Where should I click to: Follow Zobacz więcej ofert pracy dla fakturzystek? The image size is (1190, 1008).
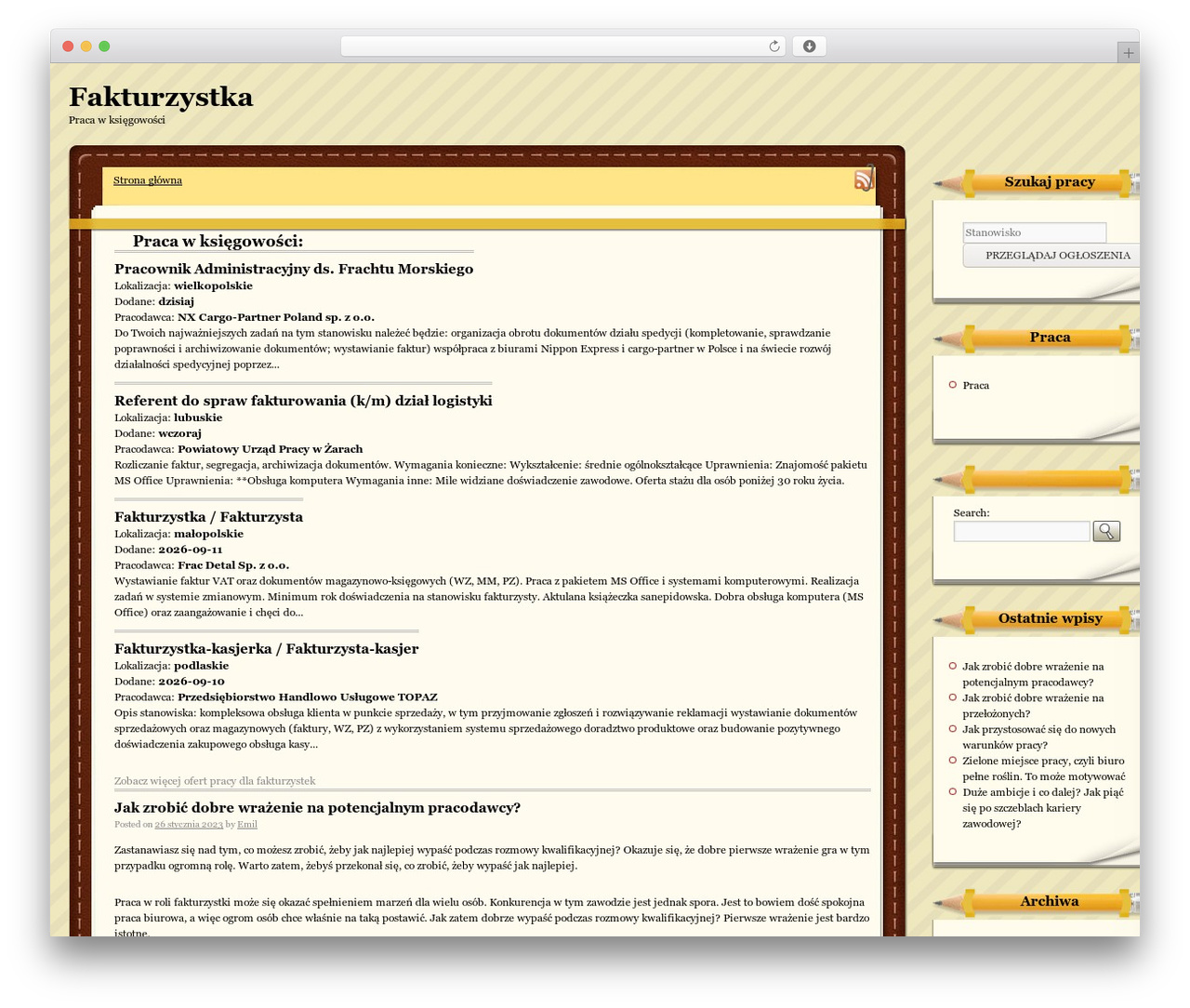[x=215, y=781]
